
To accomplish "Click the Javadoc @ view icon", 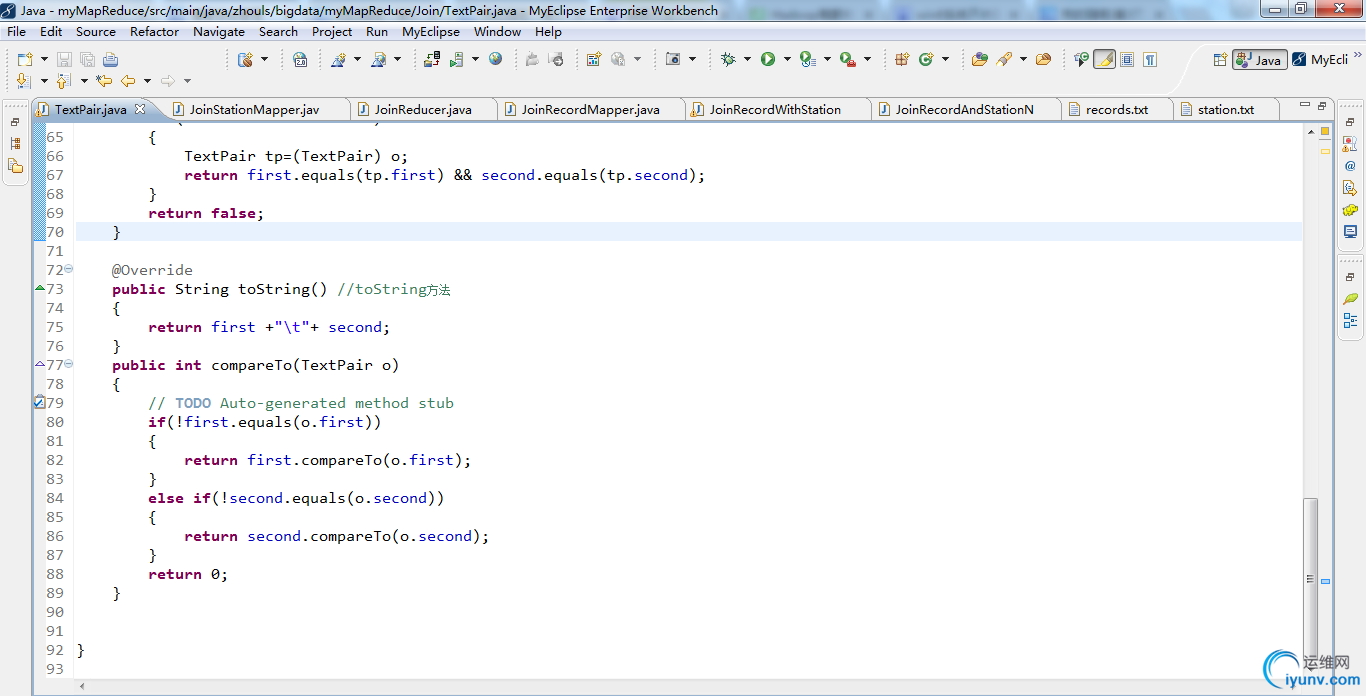I will [1350, 166].
